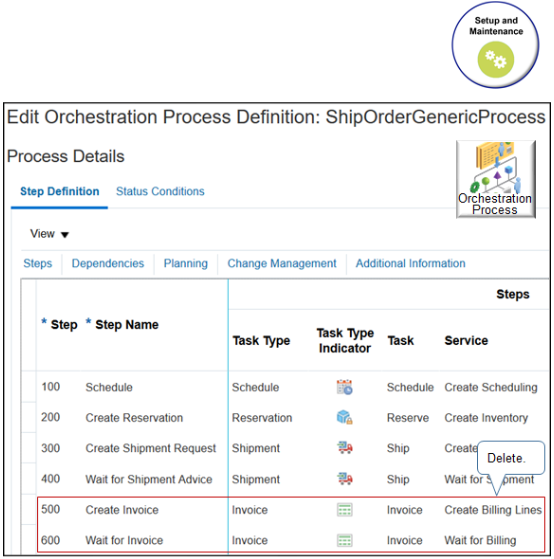Click the invoice icon in the Wait for Invoice row
This screenshot has width=554, height=559.
click(x=344, y=540)
